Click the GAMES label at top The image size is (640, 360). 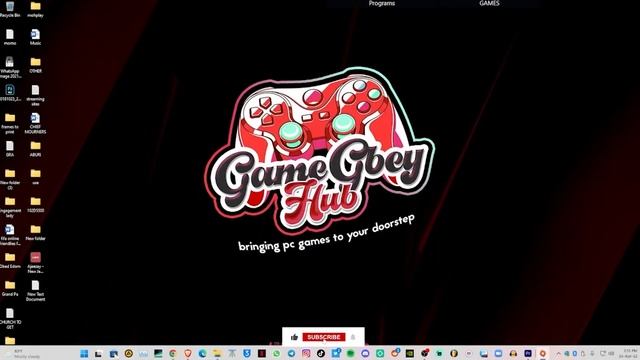pos(489,3)
